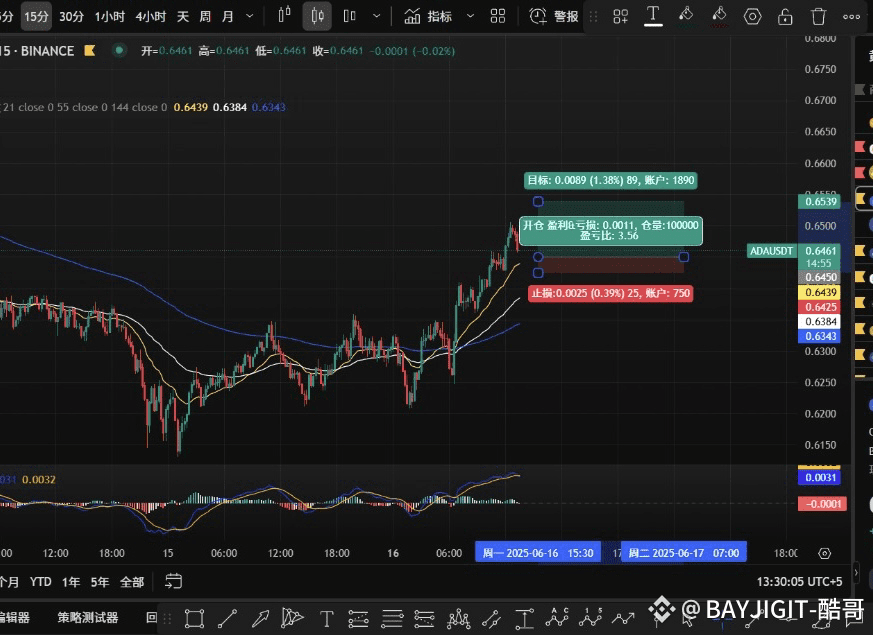Grab the stop level handle of position
This screenshot has width=873, height=635.
(538, 273)
